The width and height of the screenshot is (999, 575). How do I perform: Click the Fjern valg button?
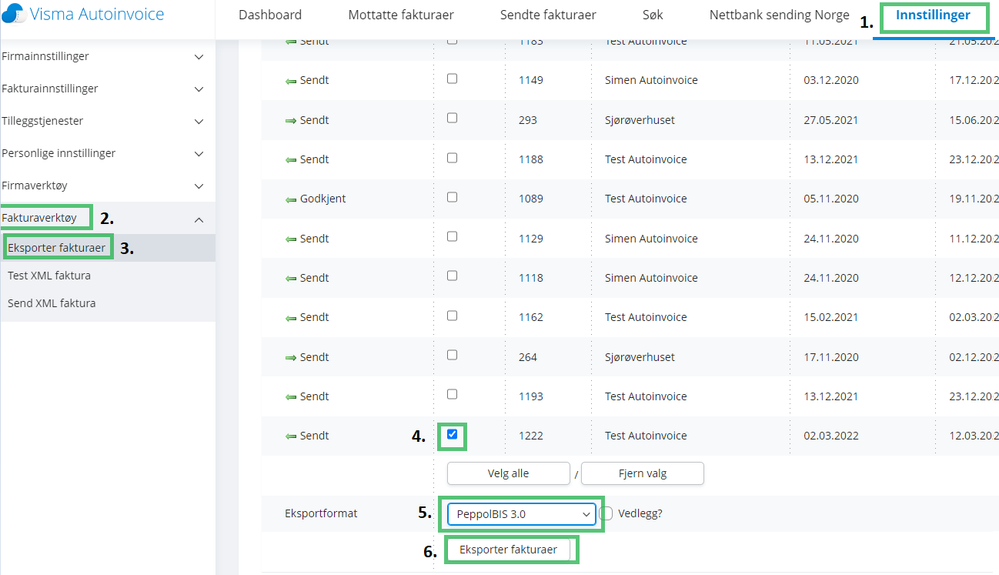(x=642, y=474)
